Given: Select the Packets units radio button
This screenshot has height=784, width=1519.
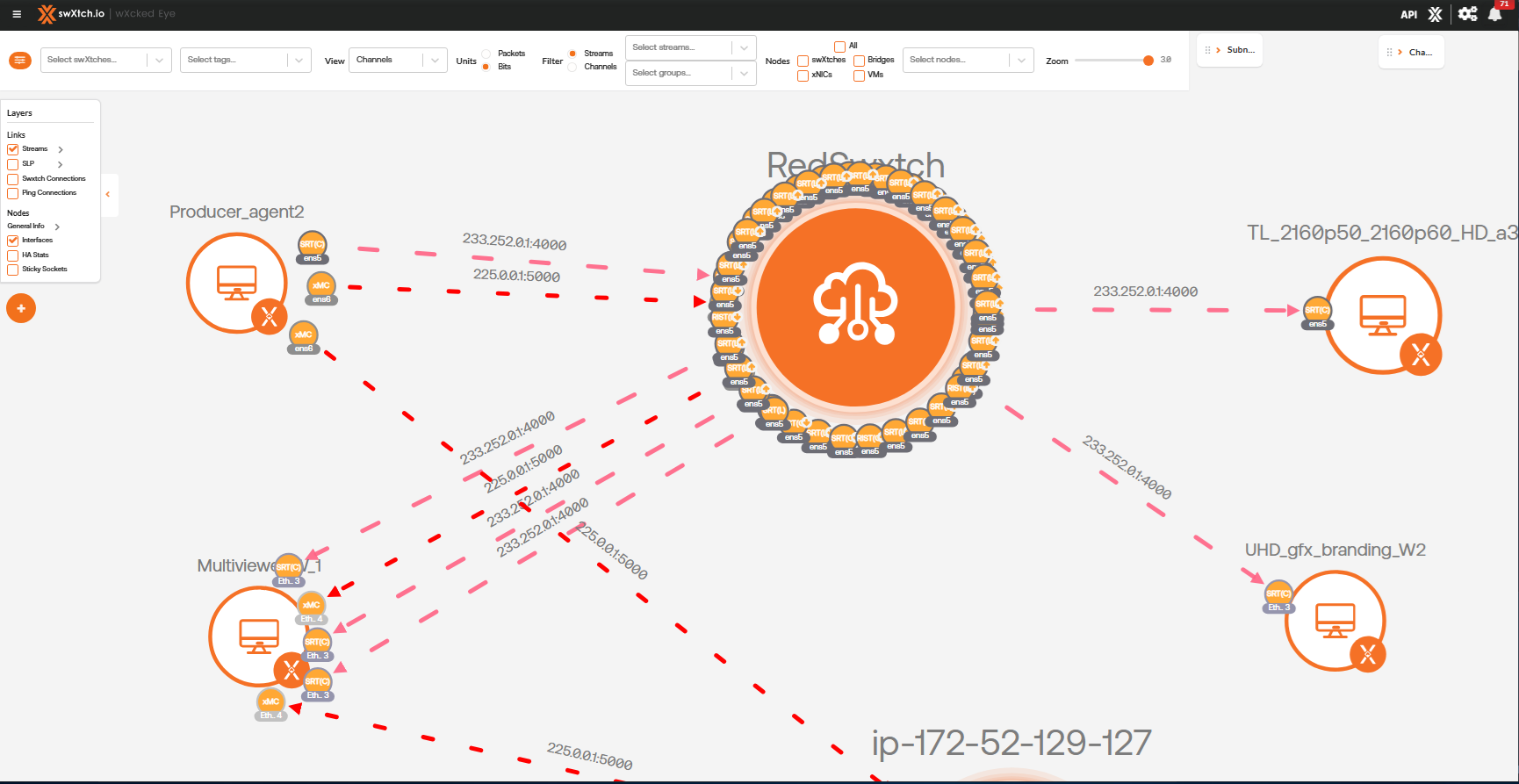Looking at the screenshot, I should [x=486, y=54].
